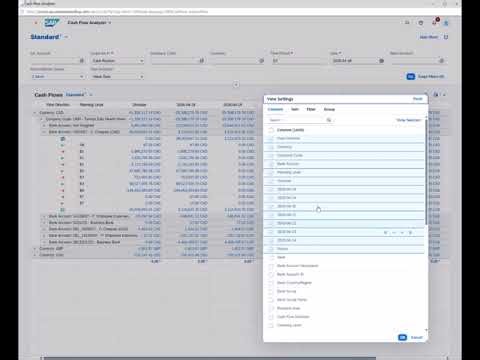
Task: Toggle the Flow Direction column checkbox
Action: click(271, 138)
